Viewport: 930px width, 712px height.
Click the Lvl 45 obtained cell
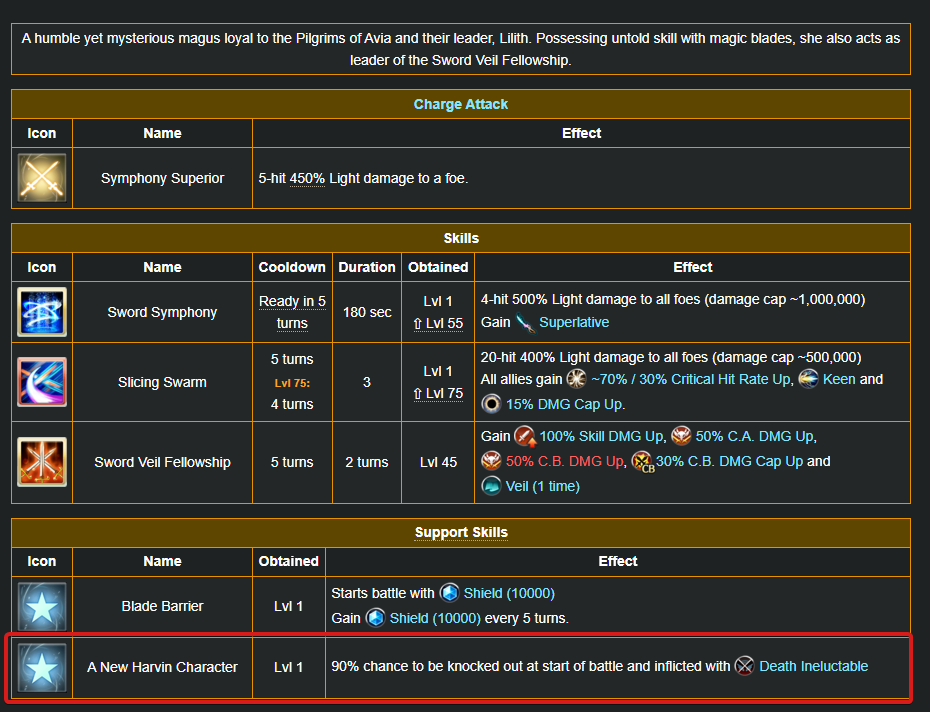pos(438,462)
